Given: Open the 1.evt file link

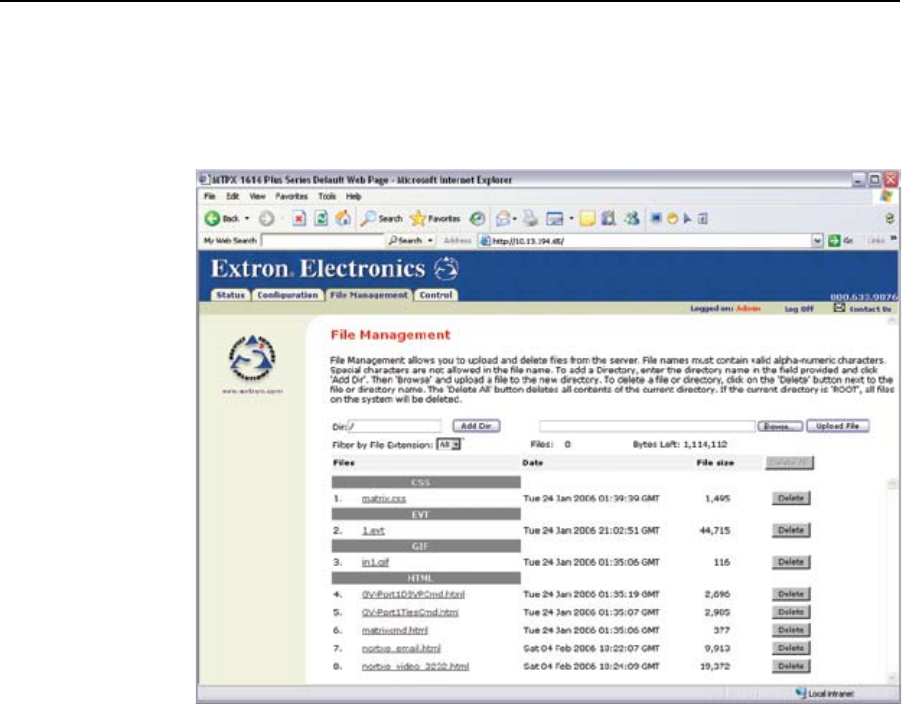Looking at the screenshot, I should 373,531.
